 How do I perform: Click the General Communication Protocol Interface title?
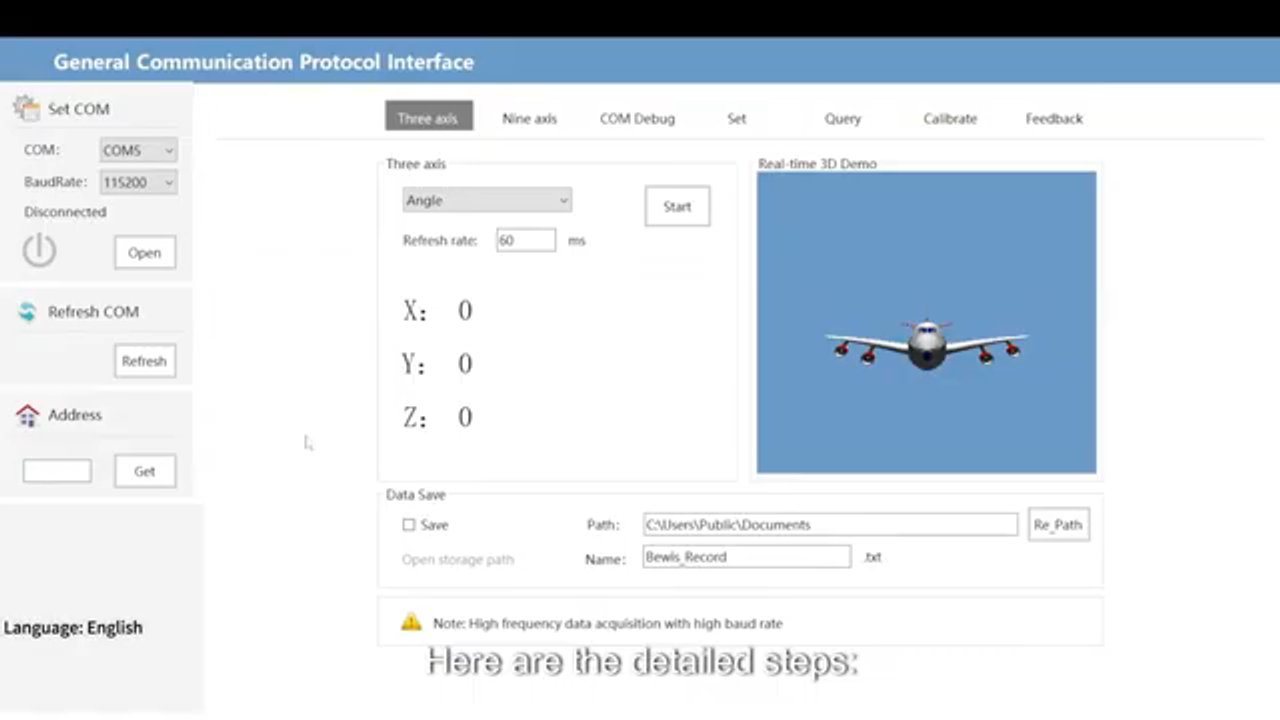pos(264,62)
